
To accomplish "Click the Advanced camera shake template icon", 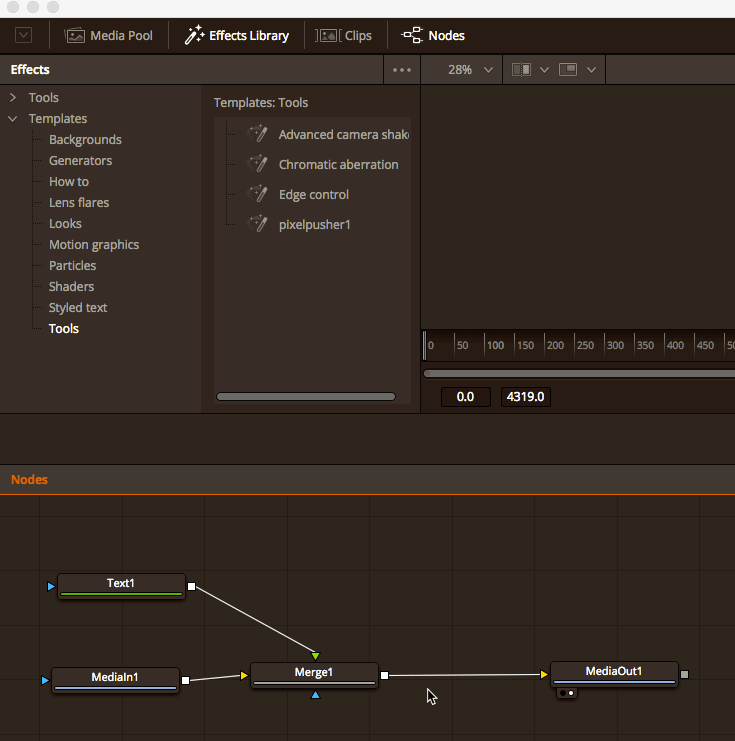I will coord(258,134).
